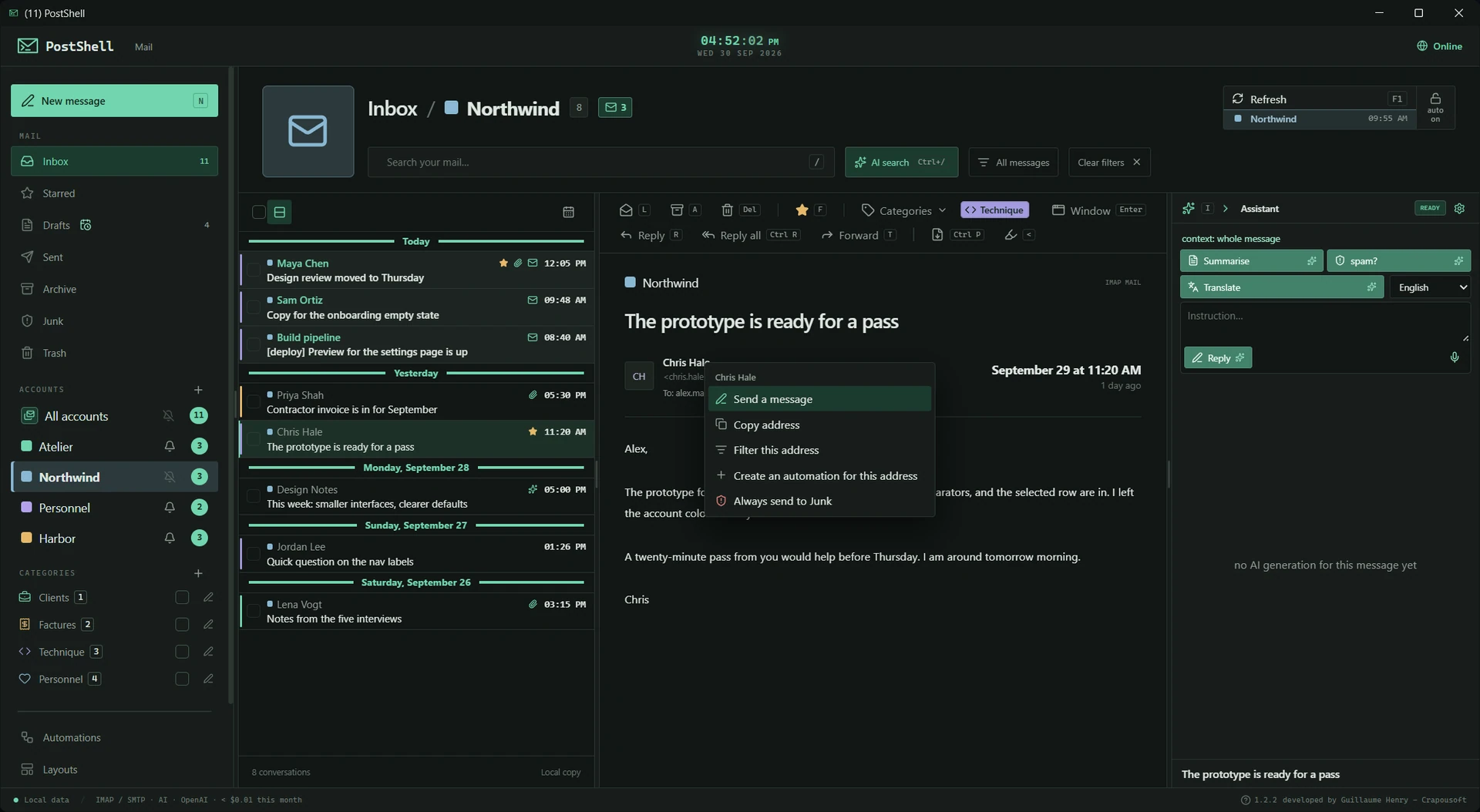The image size is (1480, 812).
Task: Click Clear filters button
Action: (1109, 163)
